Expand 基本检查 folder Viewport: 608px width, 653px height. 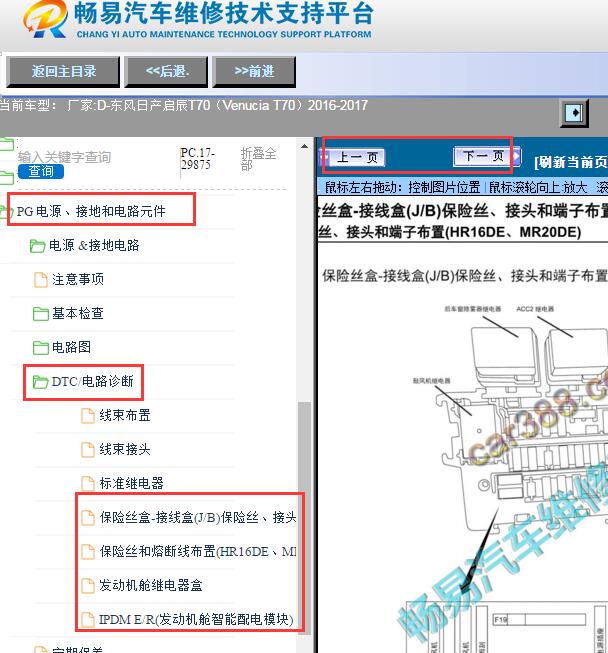tap(78, 313)
